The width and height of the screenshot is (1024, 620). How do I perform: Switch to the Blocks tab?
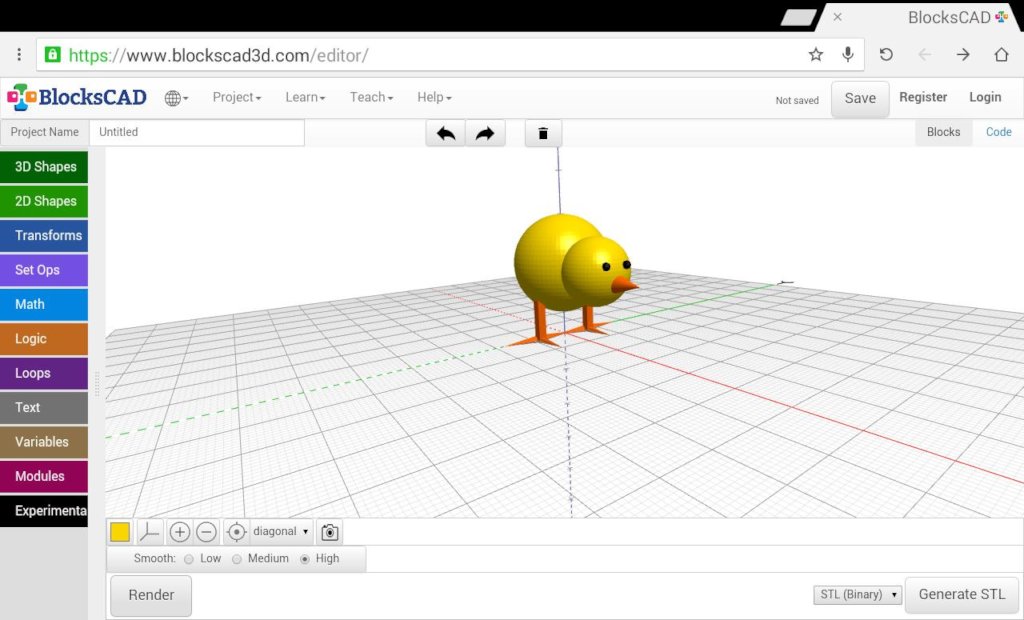(943, 132)
